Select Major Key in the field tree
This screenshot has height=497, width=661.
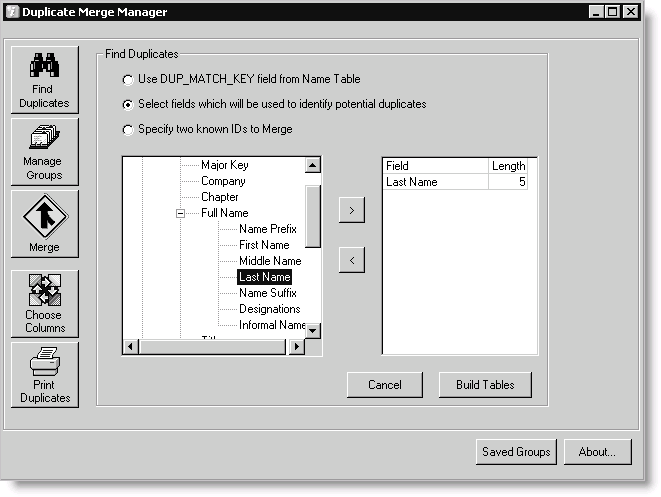click(x=225, y=165)
